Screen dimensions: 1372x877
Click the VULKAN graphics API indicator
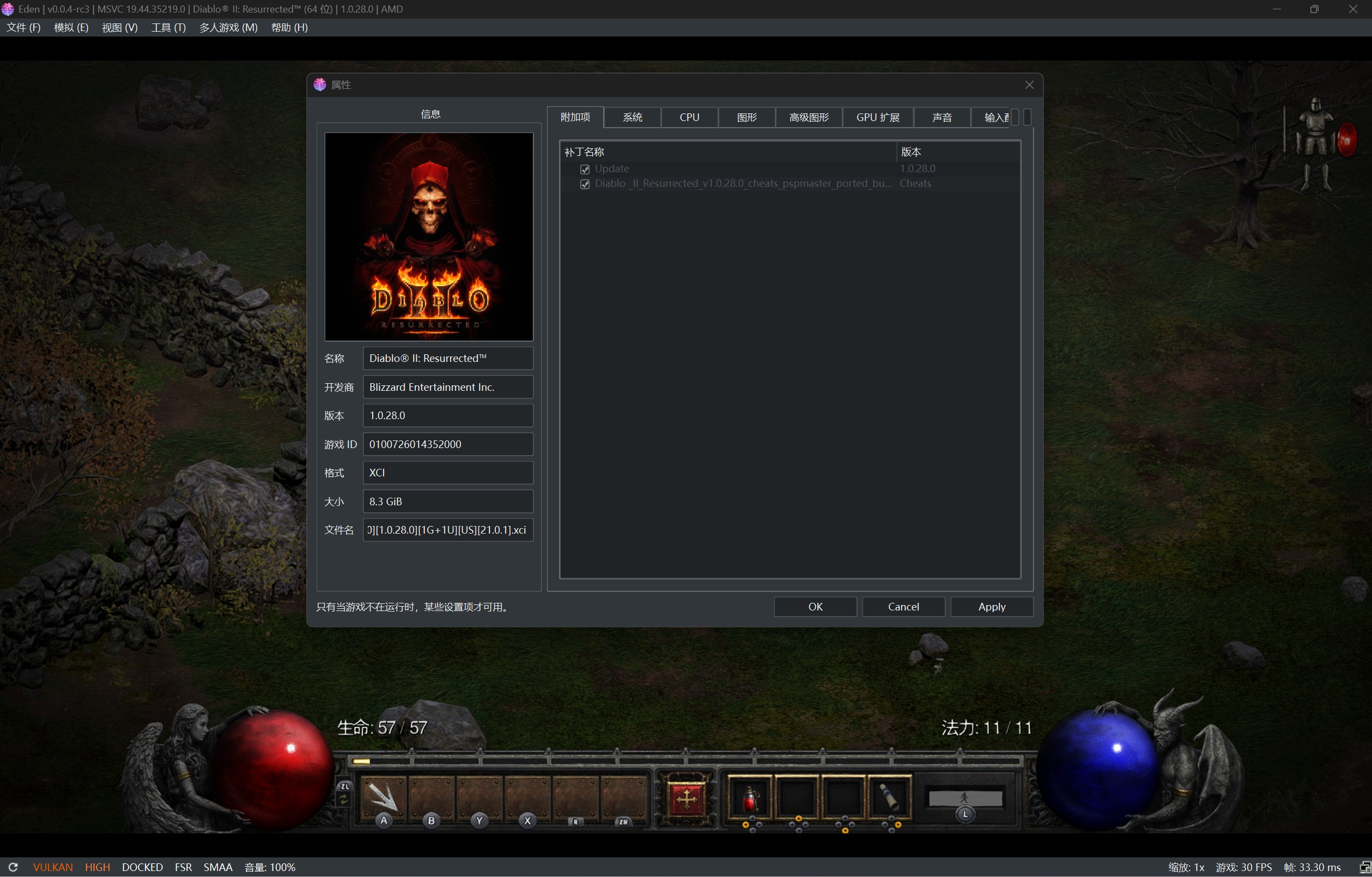pos(52,867)
